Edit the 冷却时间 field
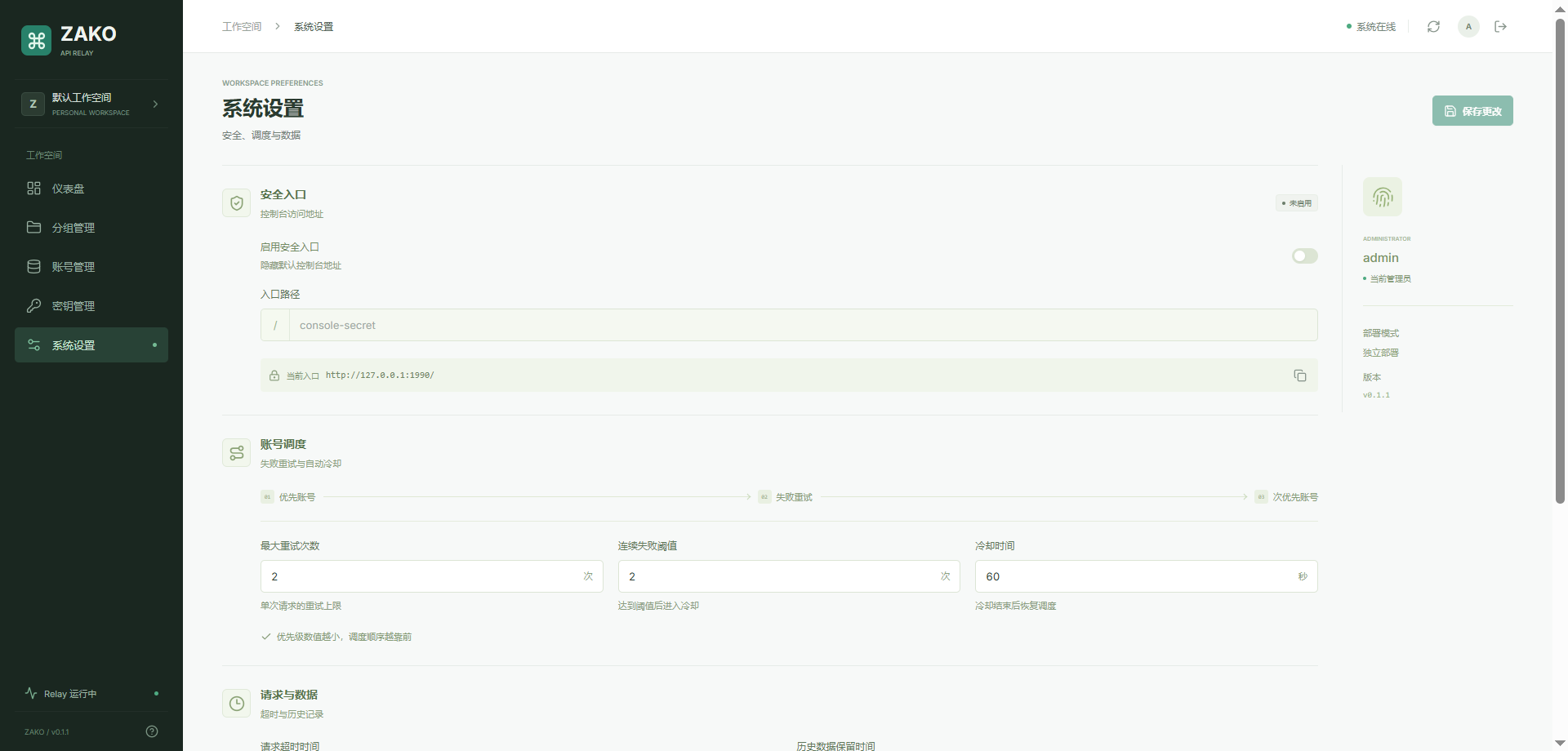The height and width of the screenshot is (751, 1568). pyautogui.click(x=1146, y=576)
